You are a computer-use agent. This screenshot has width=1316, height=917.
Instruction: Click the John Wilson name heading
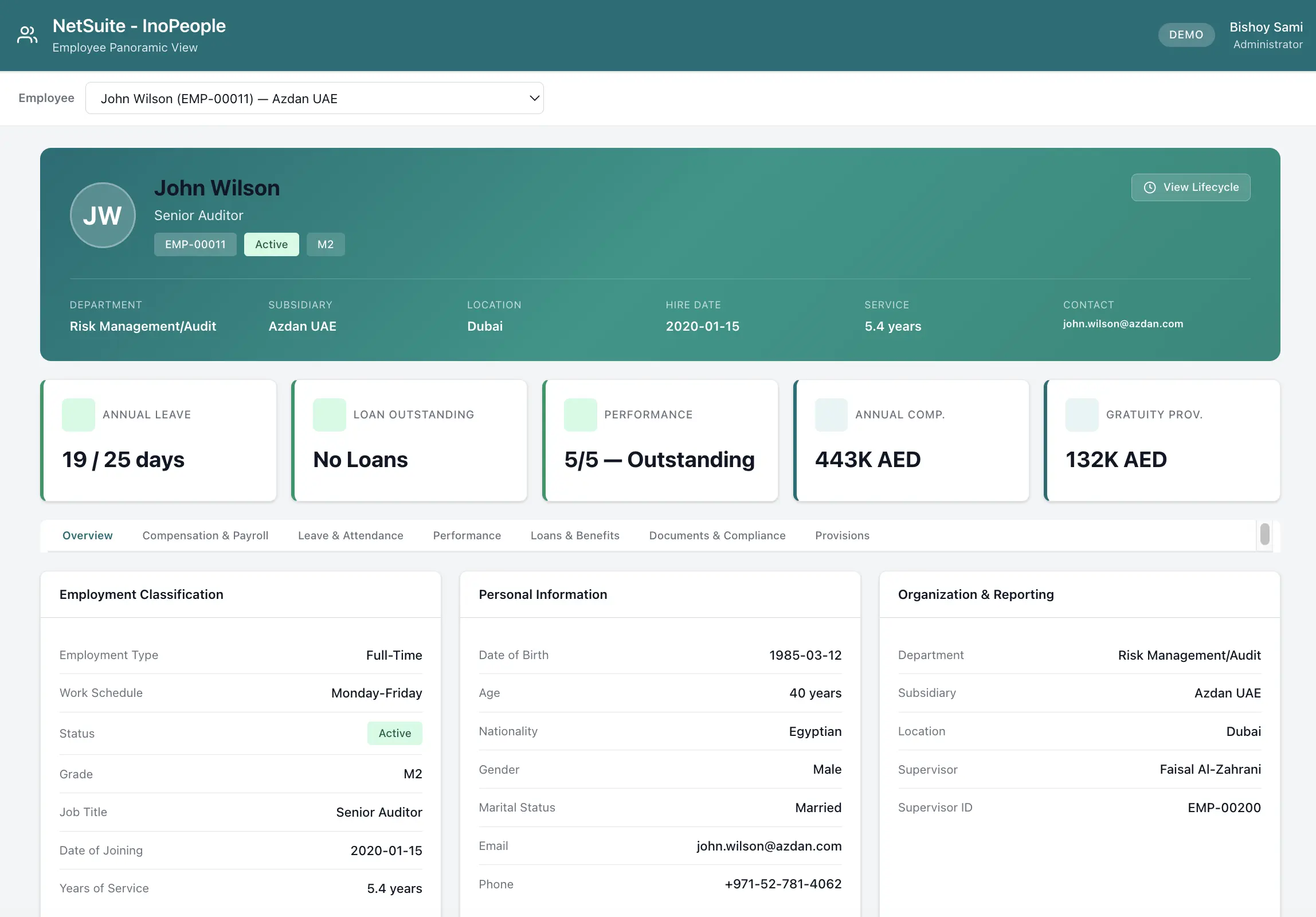[x=217, y=188]
